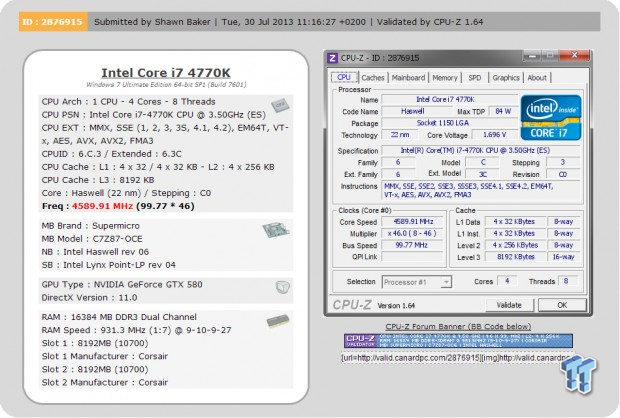Click the CPU Cache L3 : 8192 KB line
This screenshot has height=418, width=620.
pyautogui.click(x=98, y=180)
